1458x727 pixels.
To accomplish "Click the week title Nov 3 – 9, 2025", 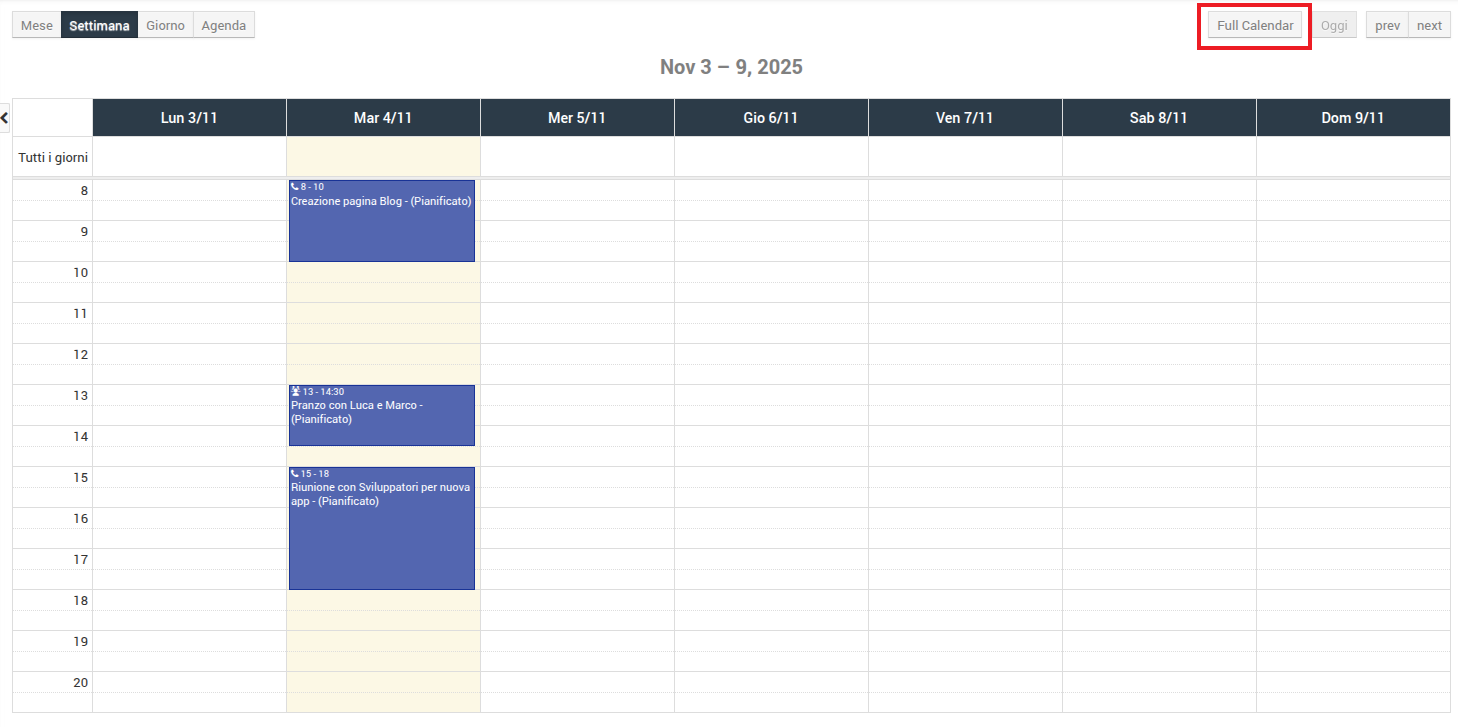I will (x=731, y=67).
